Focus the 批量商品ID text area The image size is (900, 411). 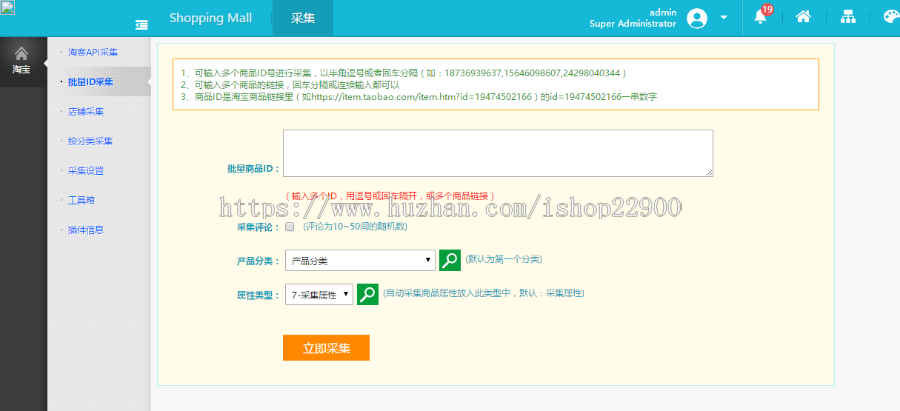pos(498,153)
